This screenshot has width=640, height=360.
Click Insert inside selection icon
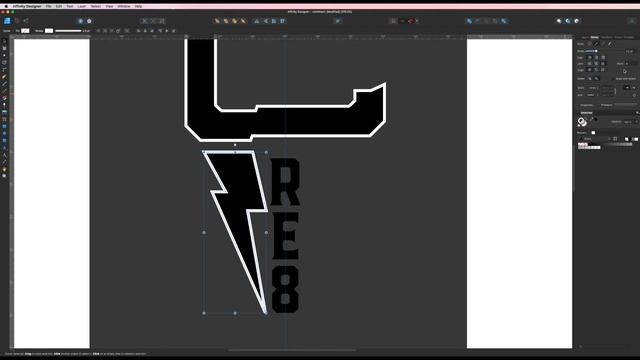point(577,21)
